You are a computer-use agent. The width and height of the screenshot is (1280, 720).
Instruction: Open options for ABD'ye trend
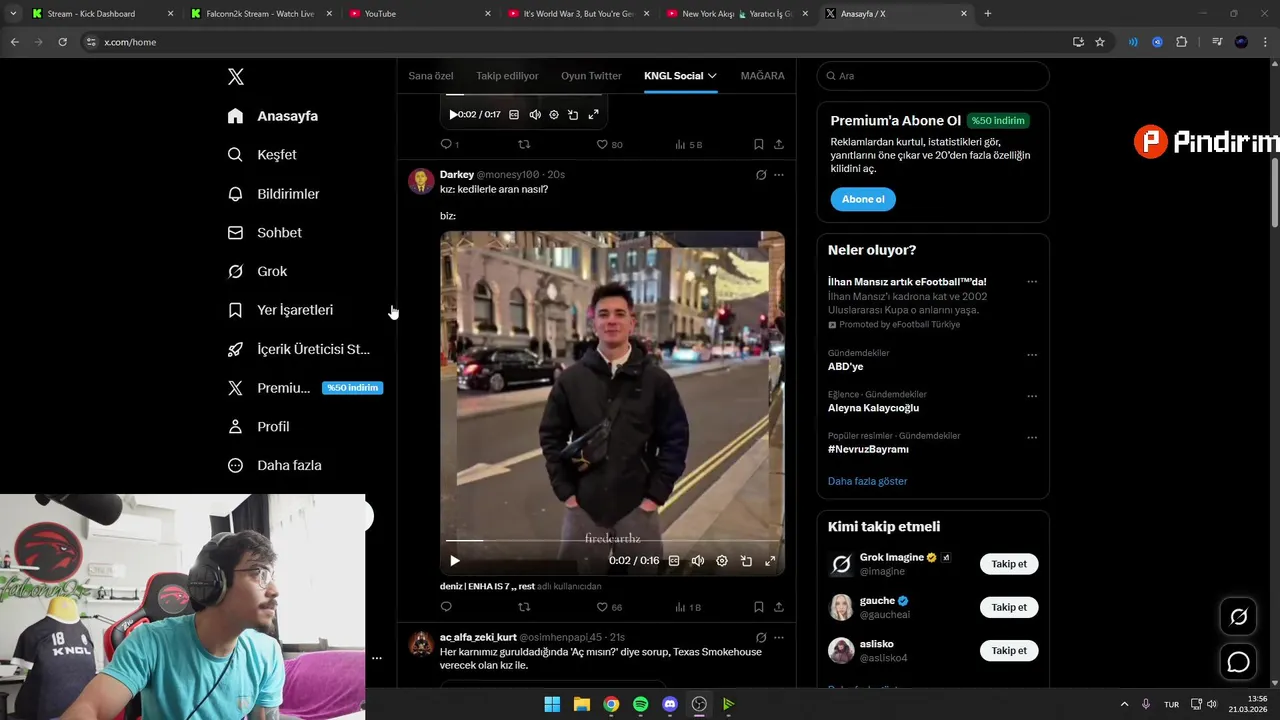(x=1032, y=355)
